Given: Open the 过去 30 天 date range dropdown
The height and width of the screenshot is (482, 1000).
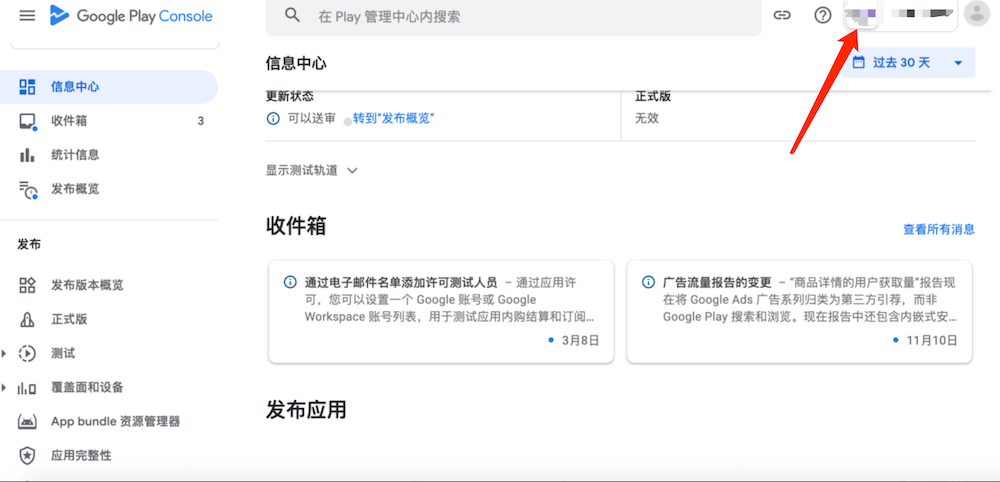Looking at the screenshot, I should pos(909,63).
